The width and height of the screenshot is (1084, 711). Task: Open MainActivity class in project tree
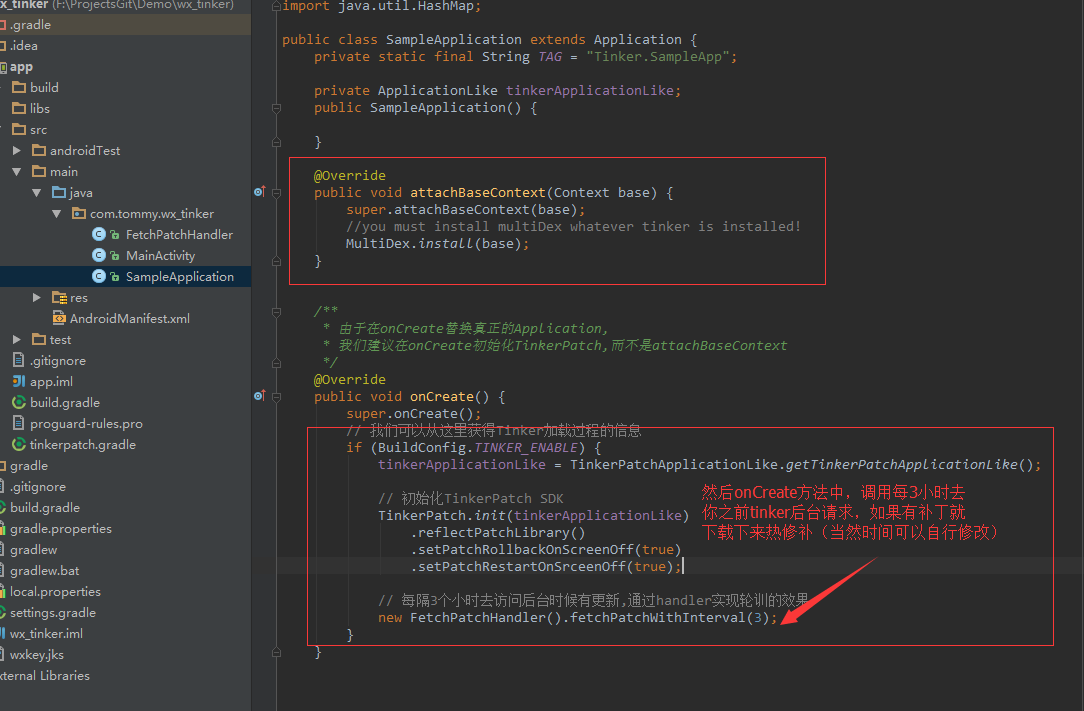[x=160, y=255]
